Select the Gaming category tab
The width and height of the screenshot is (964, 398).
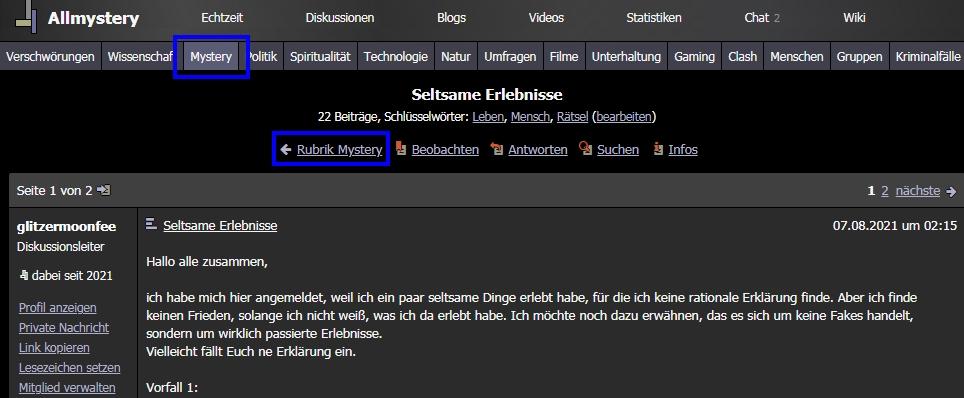point(694,57)
